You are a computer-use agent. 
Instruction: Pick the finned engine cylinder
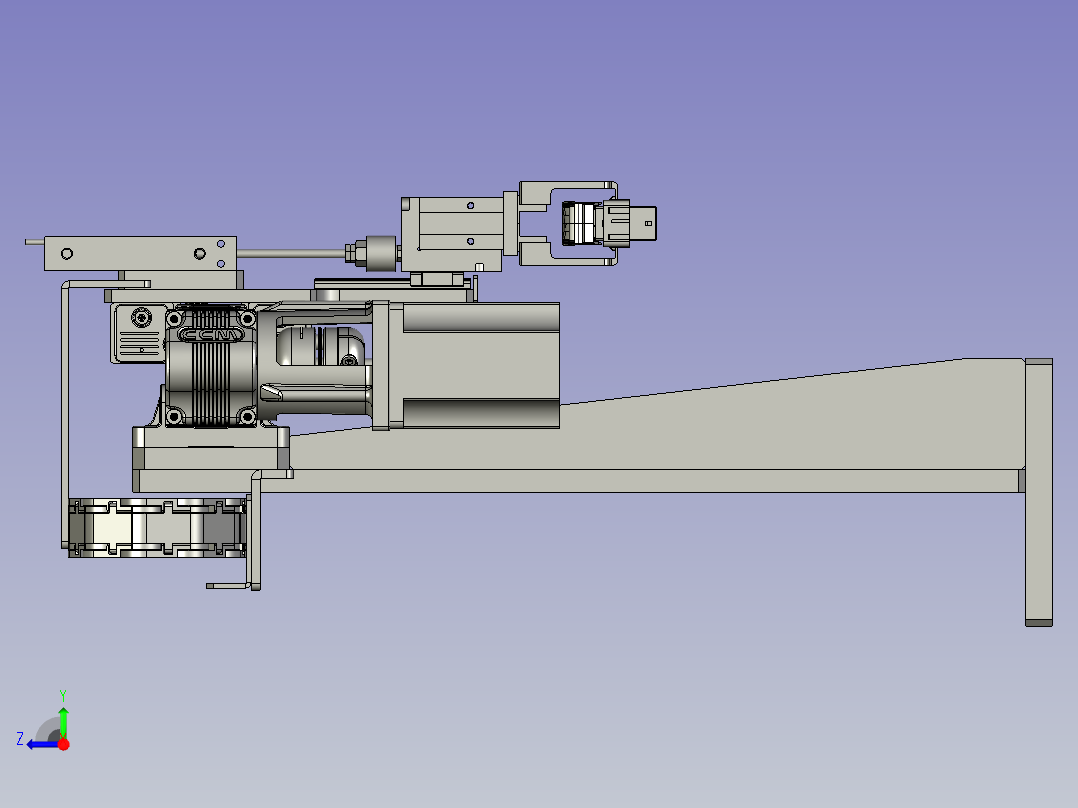pos(210,367)
